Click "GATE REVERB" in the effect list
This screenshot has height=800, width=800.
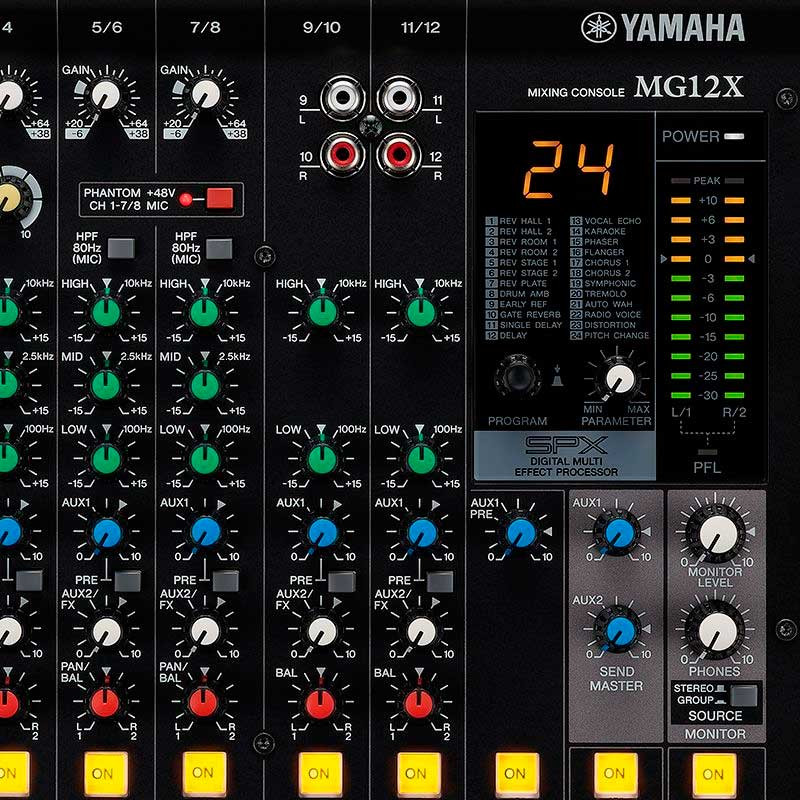point(530,315)
